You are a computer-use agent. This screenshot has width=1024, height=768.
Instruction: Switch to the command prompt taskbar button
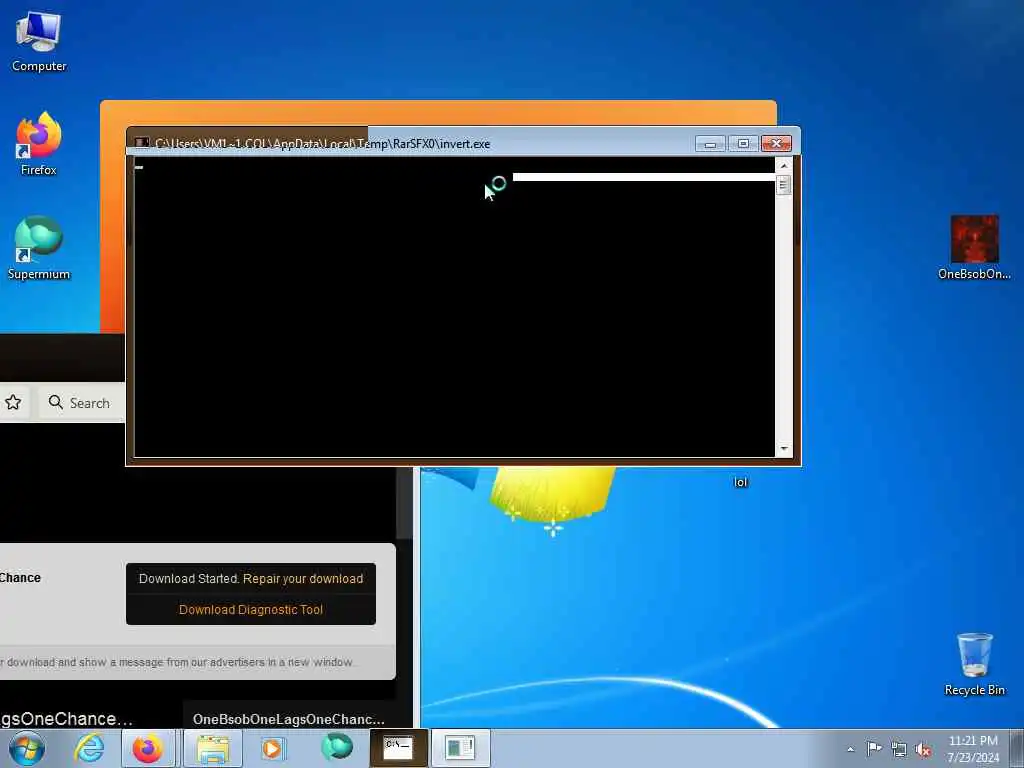pyautogui.click(x=398, y=748)
